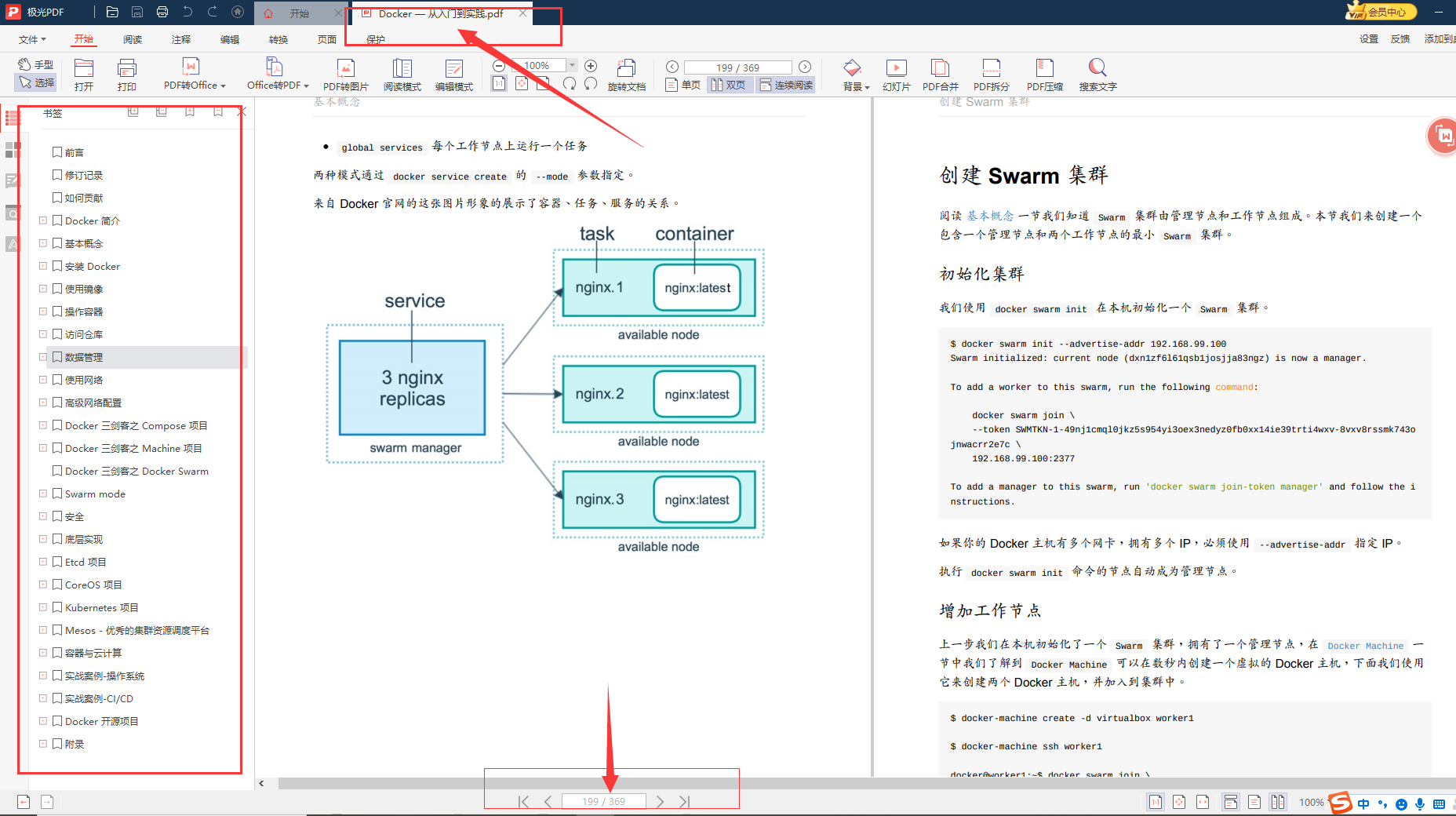
Task: Expand the 使用镜像 bookmark node
Action: (43, 289)
